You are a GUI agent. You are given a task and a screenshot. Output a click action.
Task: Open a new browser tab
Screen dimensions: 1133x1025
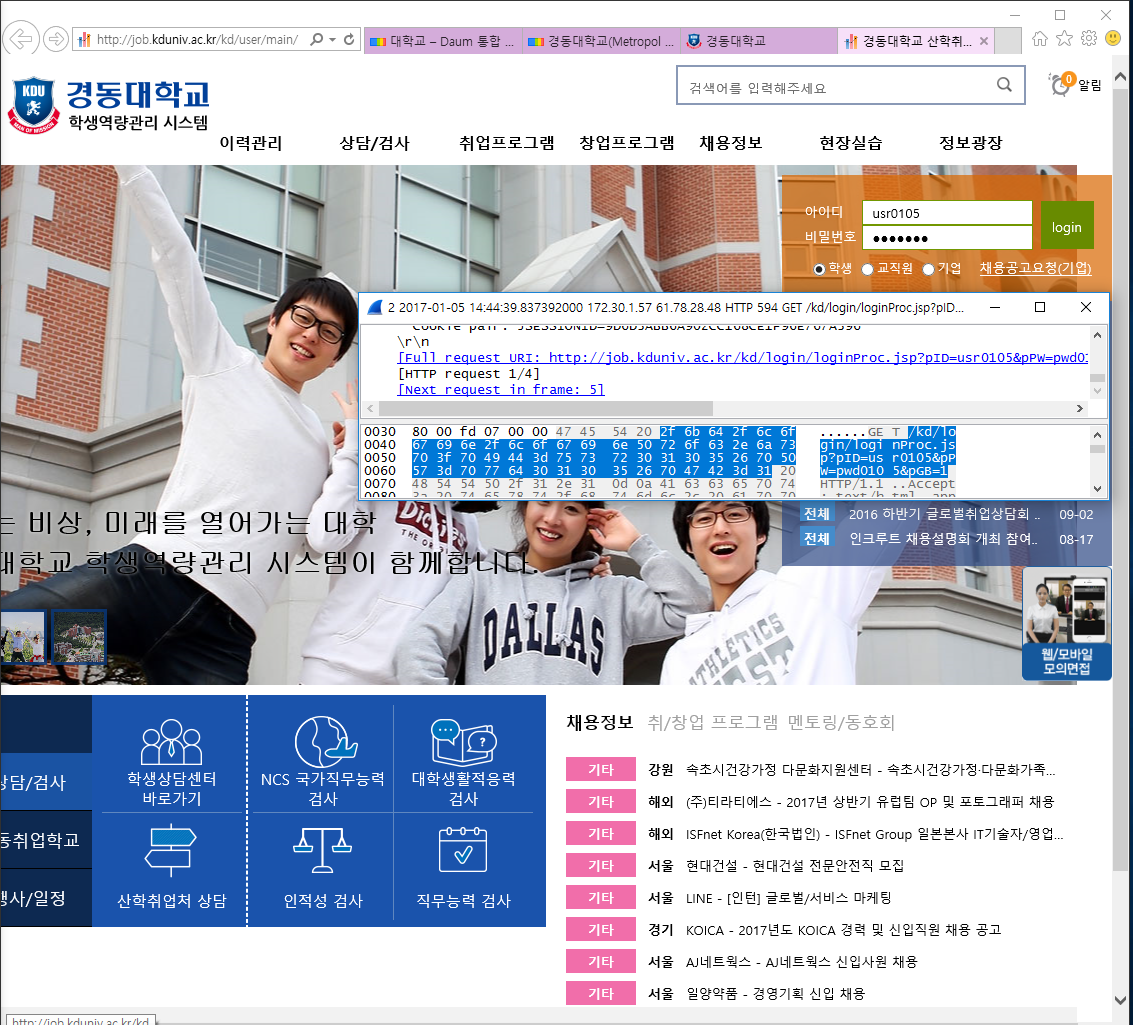click(1008, 41)
